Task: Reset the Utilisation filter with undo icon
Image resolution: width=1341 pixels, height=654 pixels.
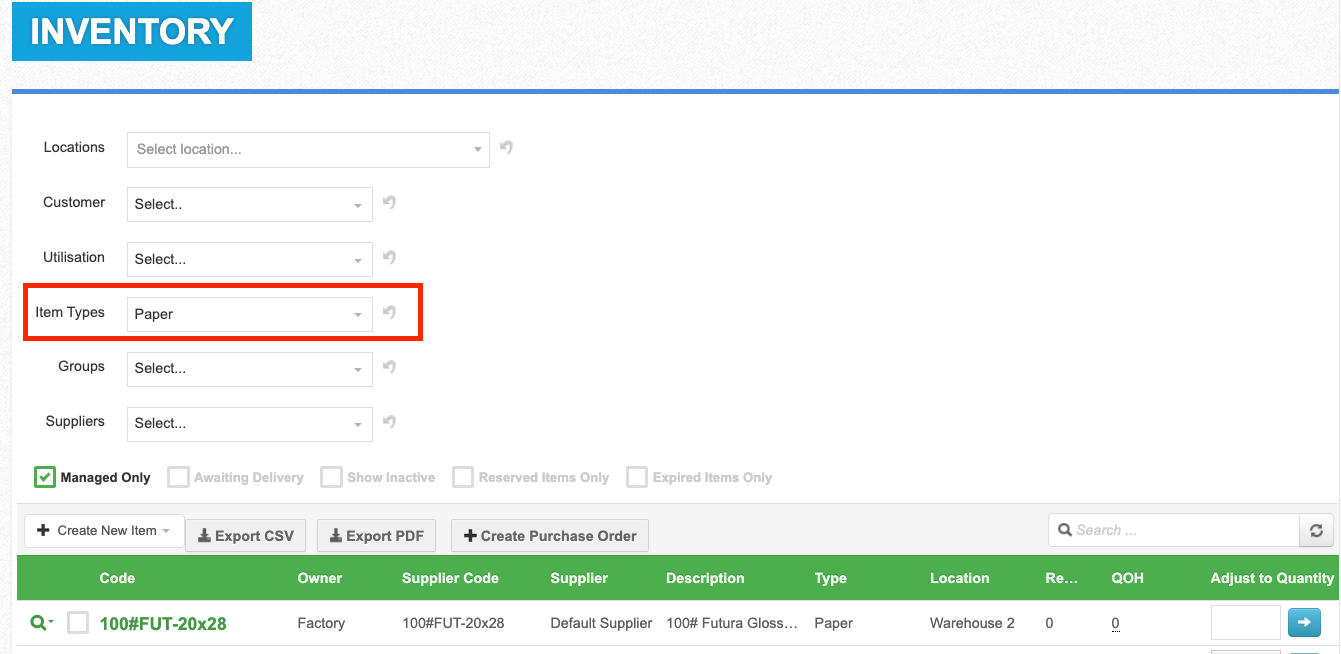Action: click(x=390, y=258)
